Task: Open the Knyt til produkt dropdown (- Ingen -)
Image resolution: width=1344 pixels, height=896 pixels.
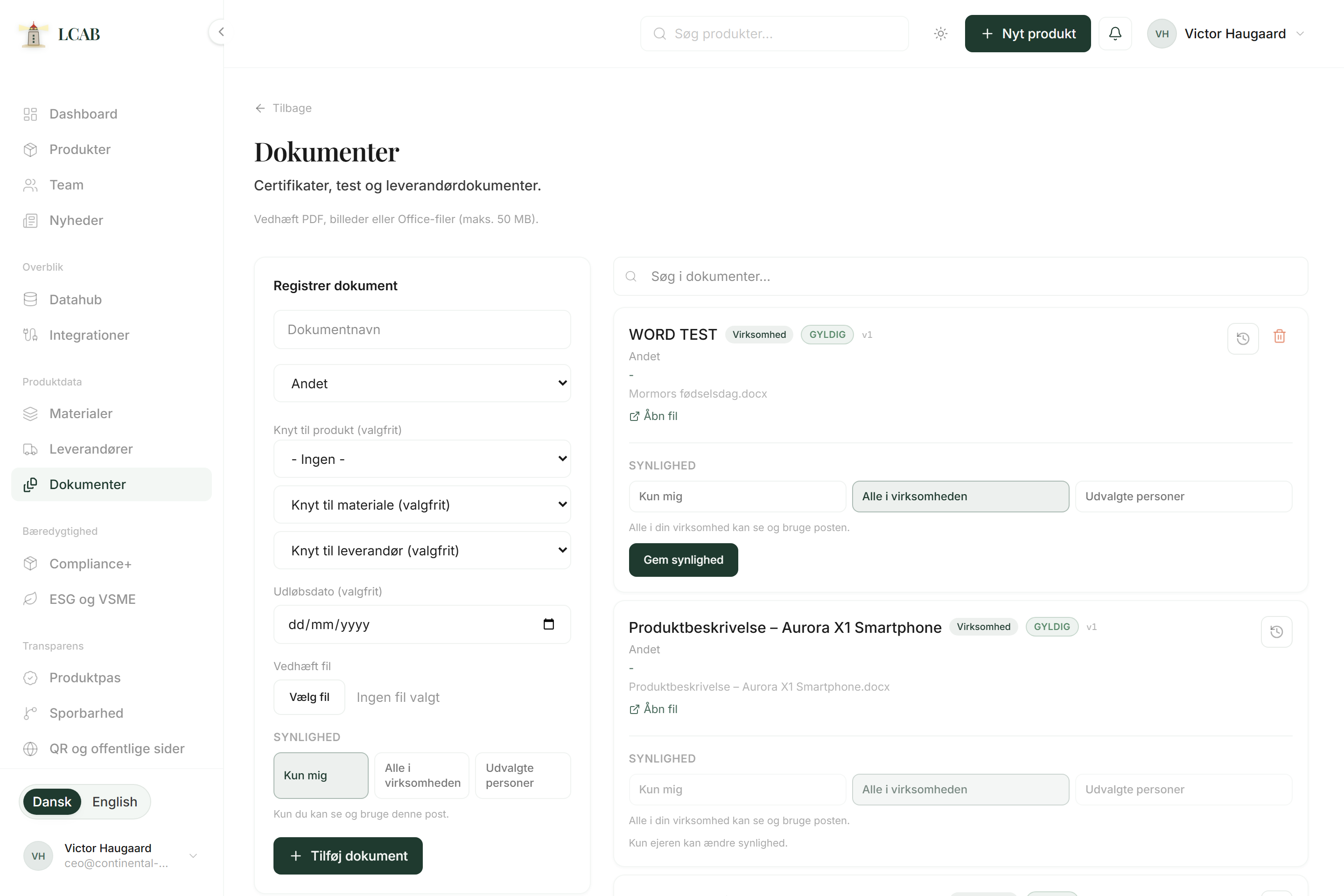Action: coord(422,458)
